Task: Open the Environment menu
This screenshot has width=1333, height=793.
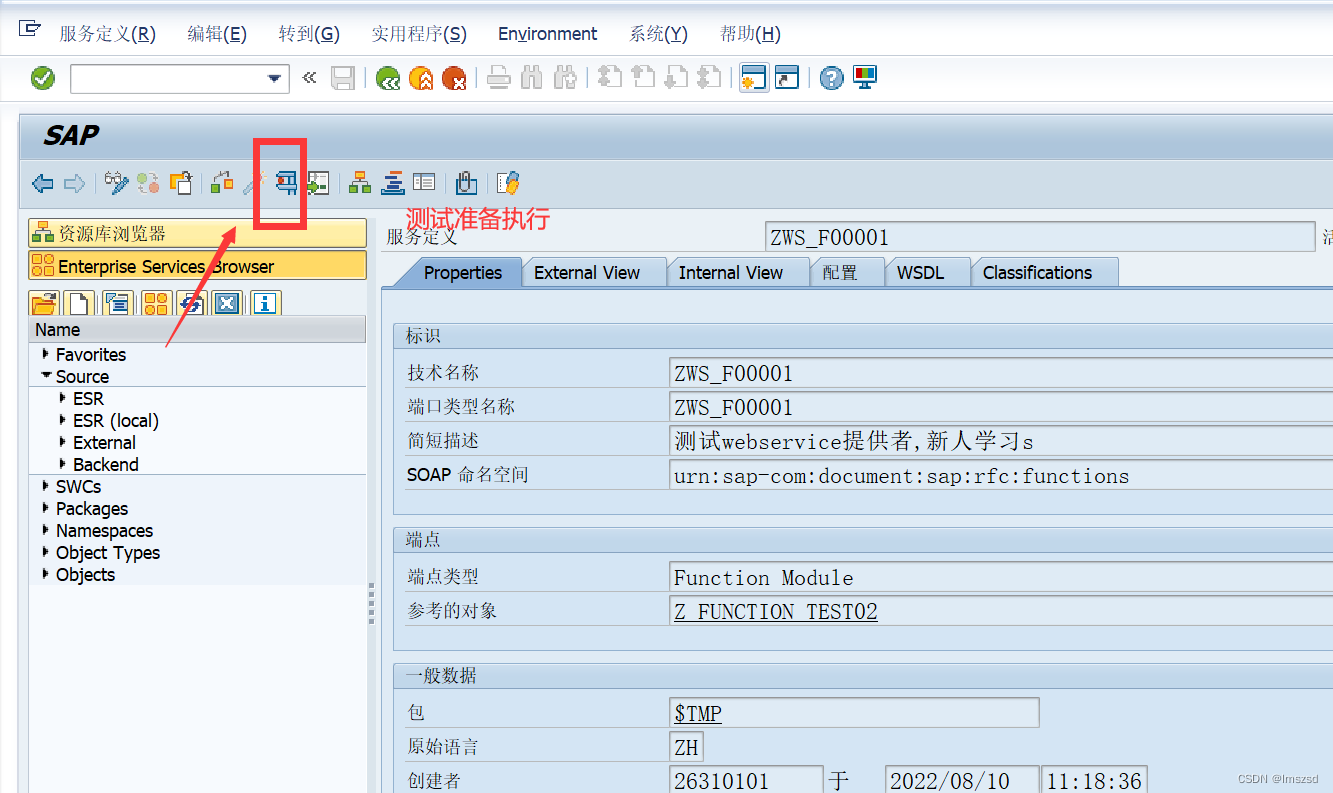Action: pos(548,34)
